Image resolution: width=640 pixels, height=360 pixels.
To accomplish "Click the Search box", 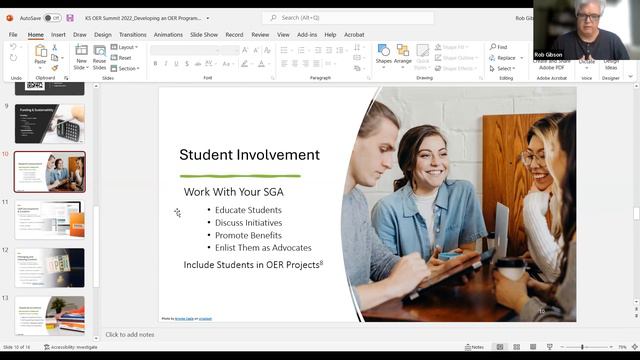I will (x=348, y=18).
